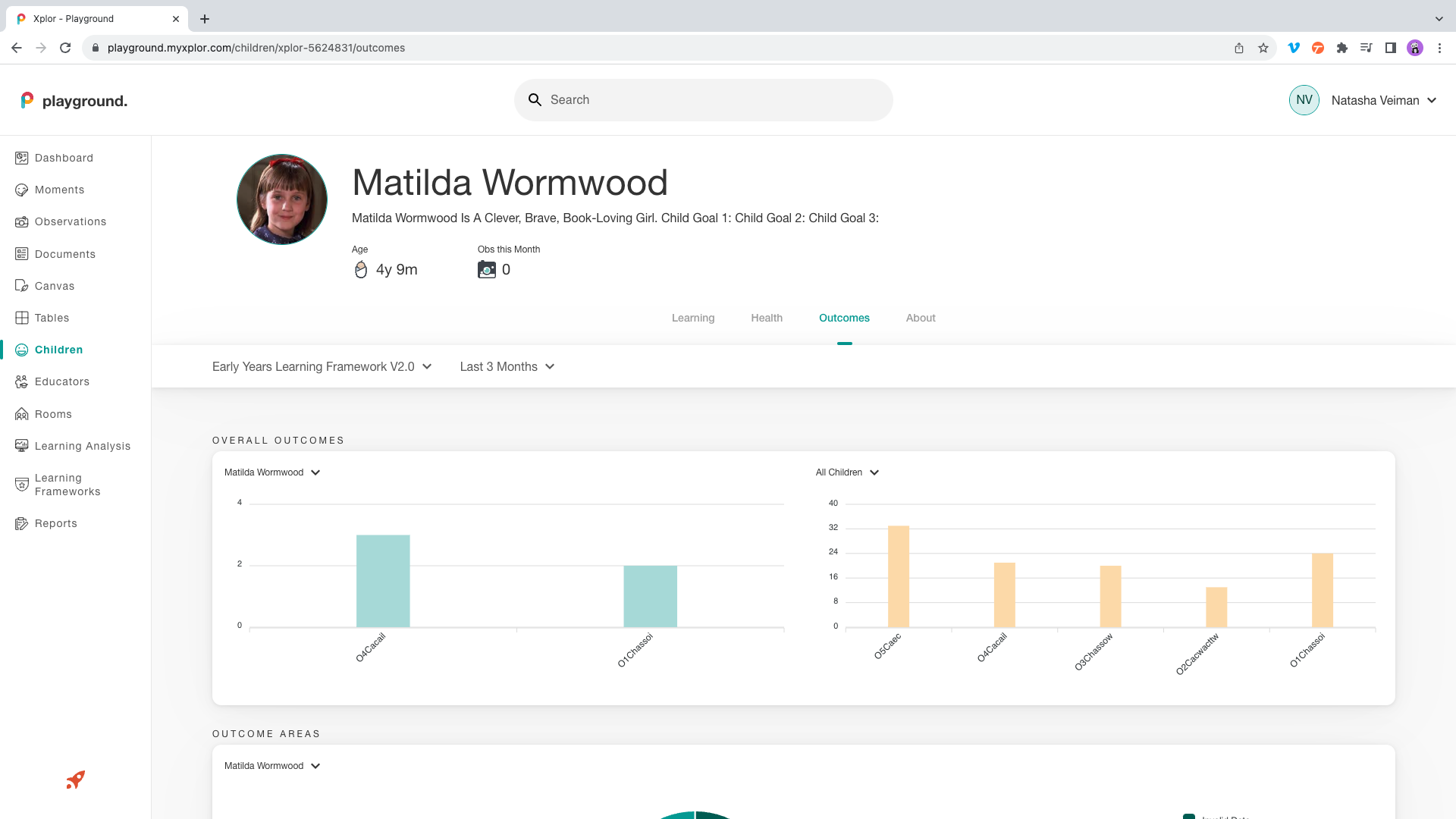The width and height of the screenshot is (1456, 819).
Task: Click the Moments palette icon
Action: (x=22, y=190)
